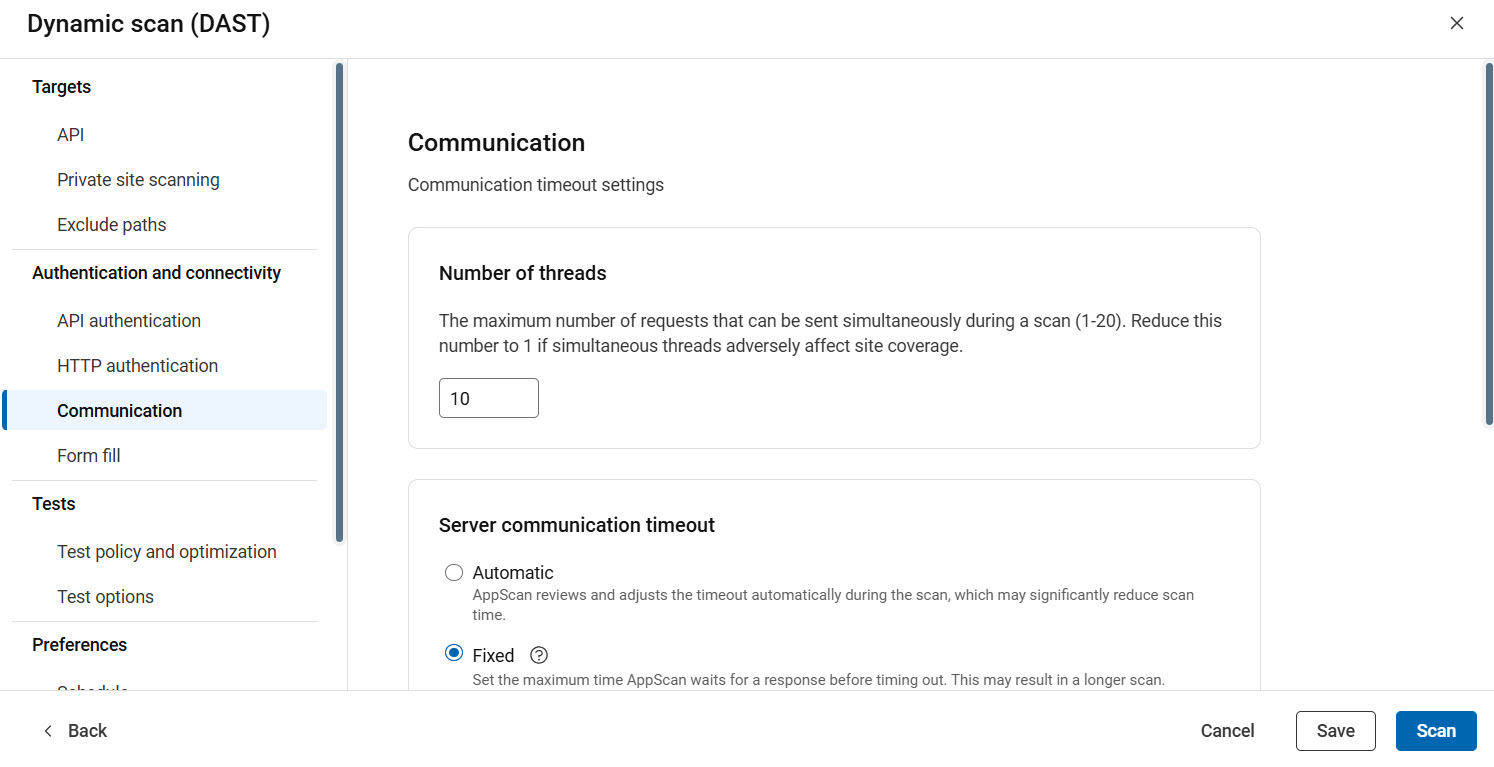The width and height of the screenshot is (1494, 767).
Task: Click the back chevron arrow
Action: [x=47, y=730]
